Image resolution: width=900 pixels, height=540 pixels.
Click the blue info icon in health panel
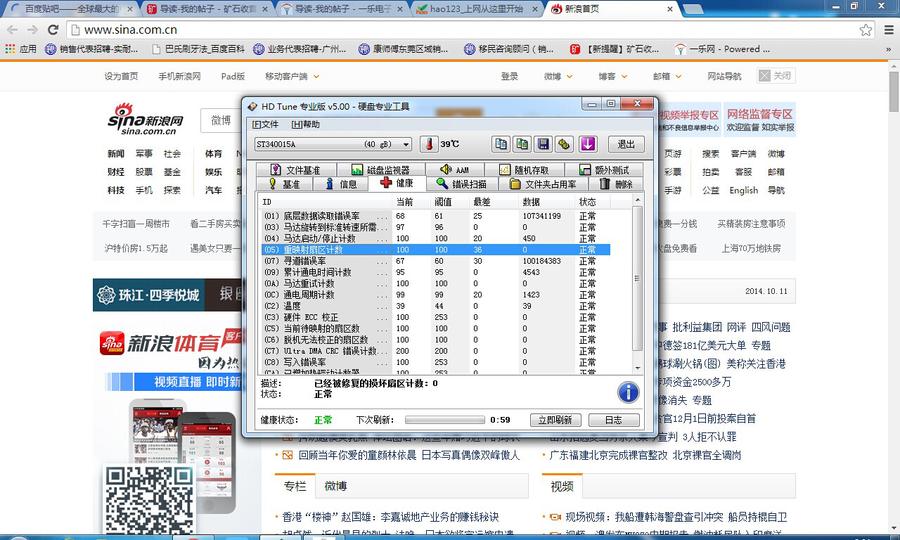(629, 393)
